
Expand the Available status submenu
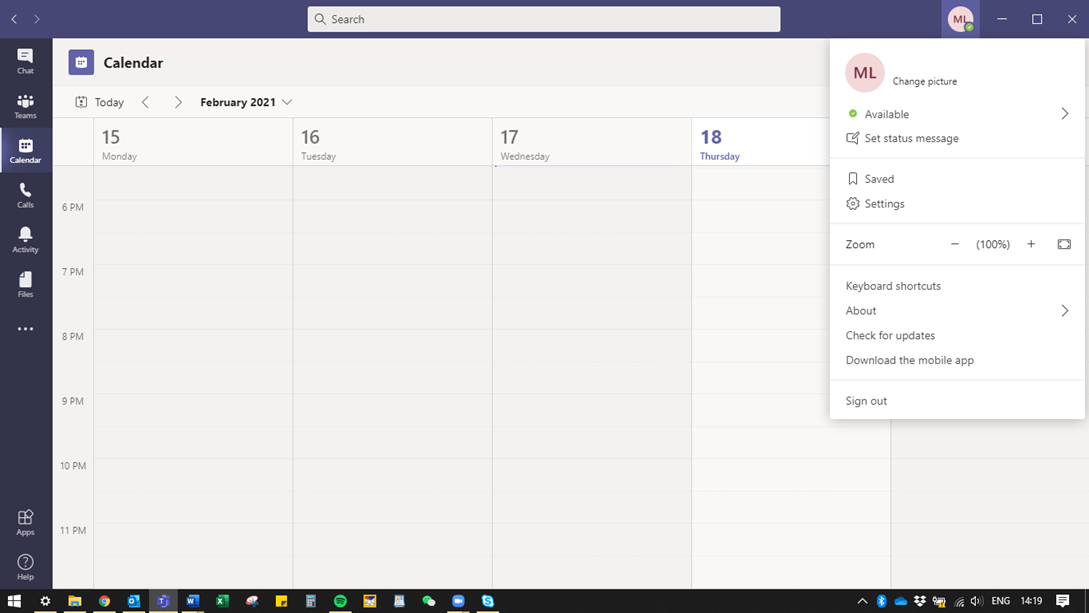(1064, 114)
